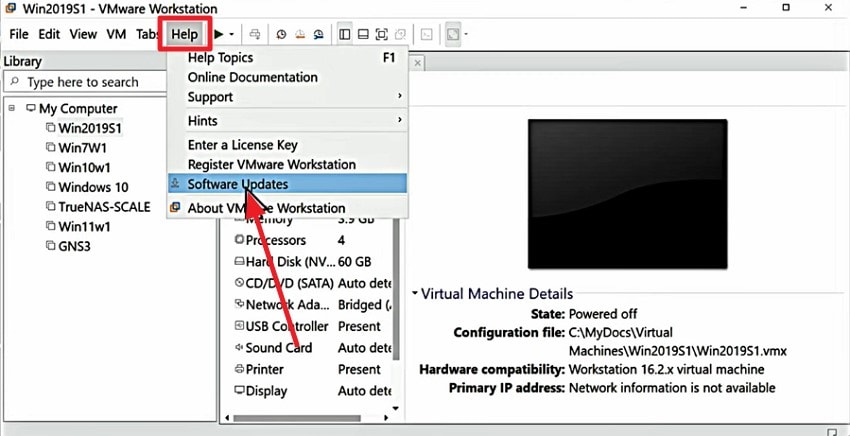Screen dimensions: 850x436
Task: Open the snapshot manager toolbar icon
Action: coord(319,34)
